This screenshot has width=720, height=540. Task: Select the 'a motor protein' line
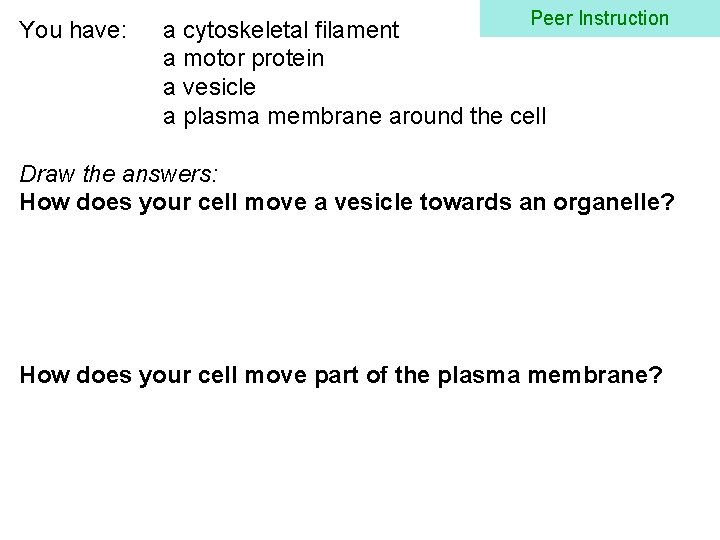pyautogui.click(x=243, y=59)
